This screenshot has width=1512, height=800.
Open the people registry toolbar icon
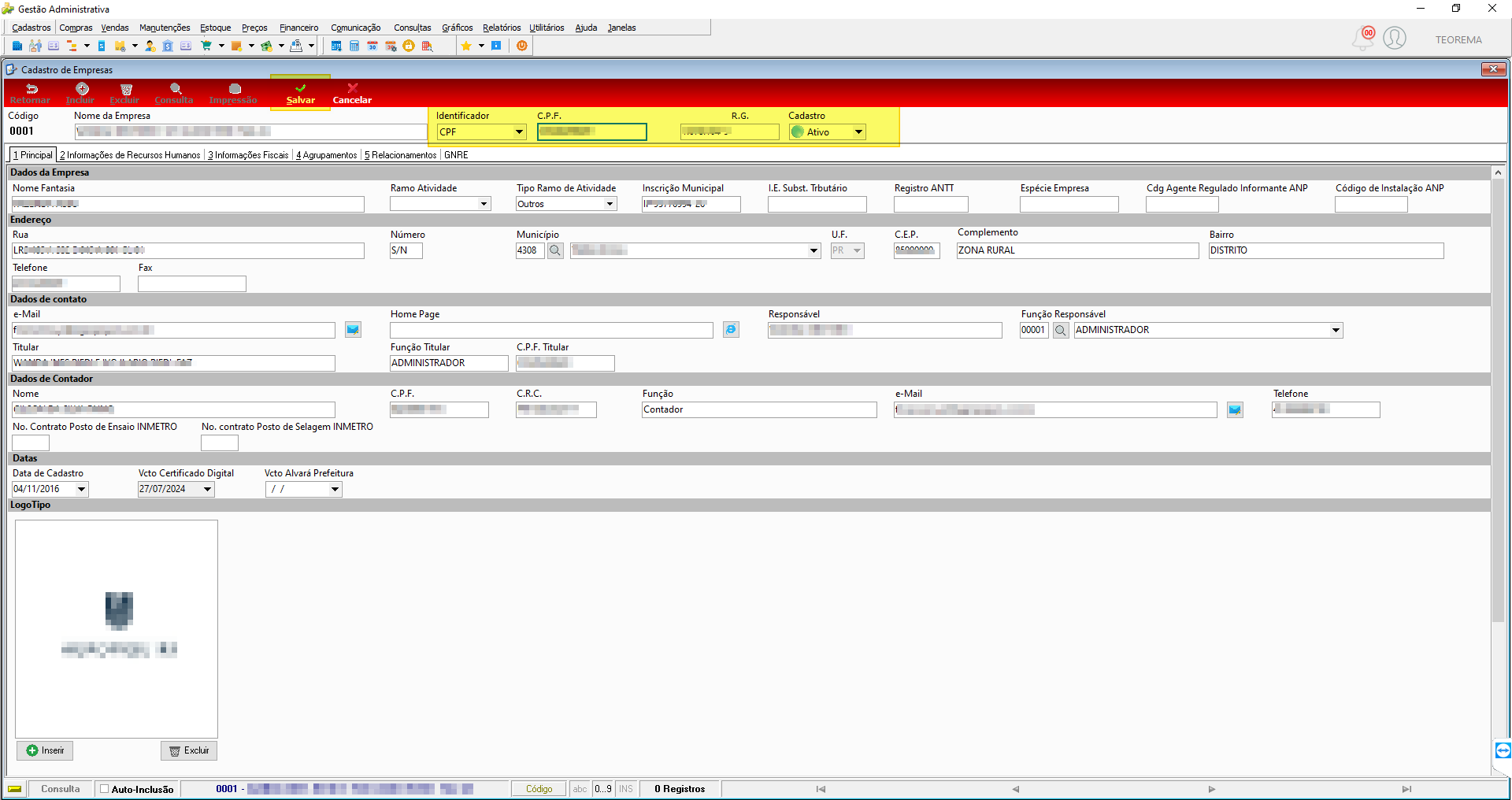pos(35,46)
